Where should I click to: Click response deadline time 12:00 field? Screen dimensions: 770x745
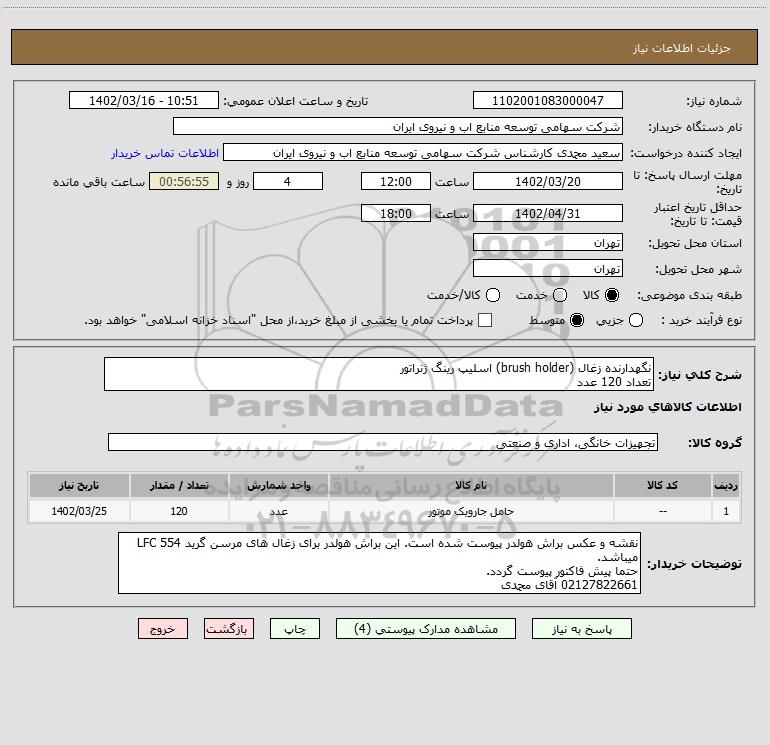pyautogui.click(x=396, y=181)
